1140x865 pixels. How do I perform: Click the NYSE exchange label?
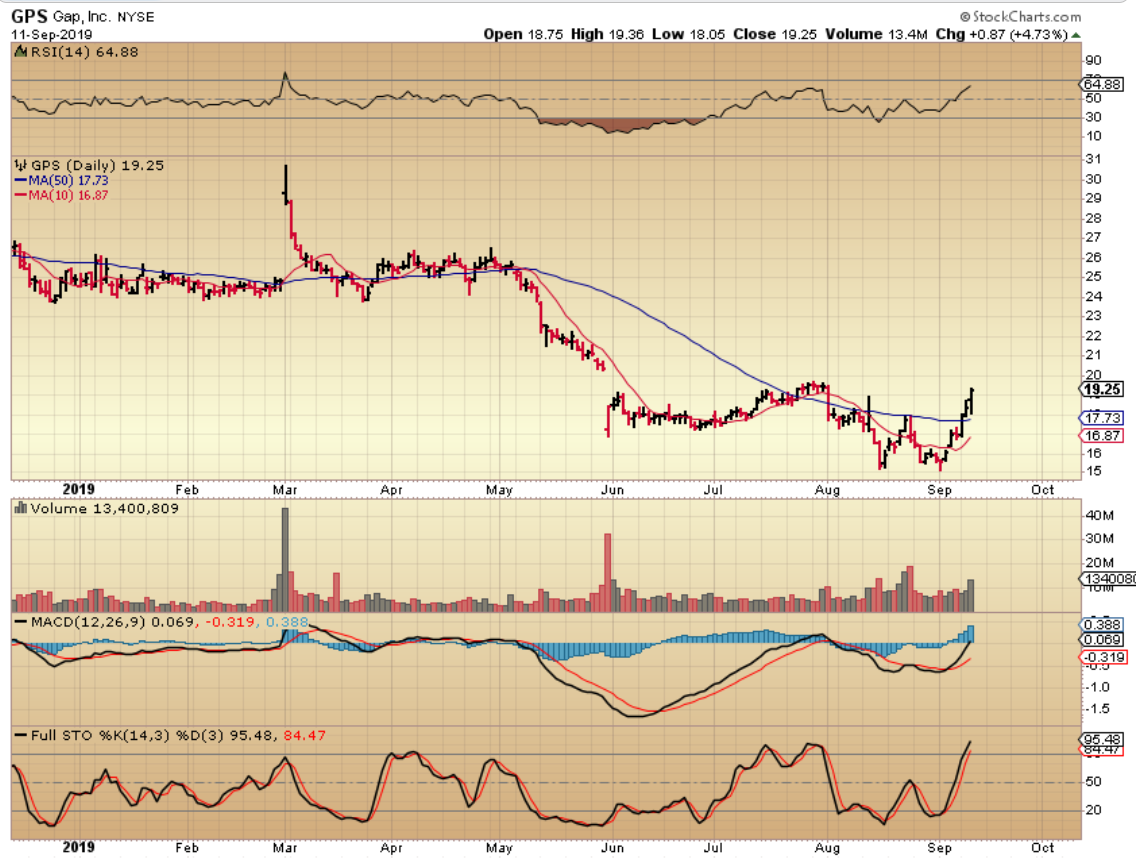pos(135,17)
